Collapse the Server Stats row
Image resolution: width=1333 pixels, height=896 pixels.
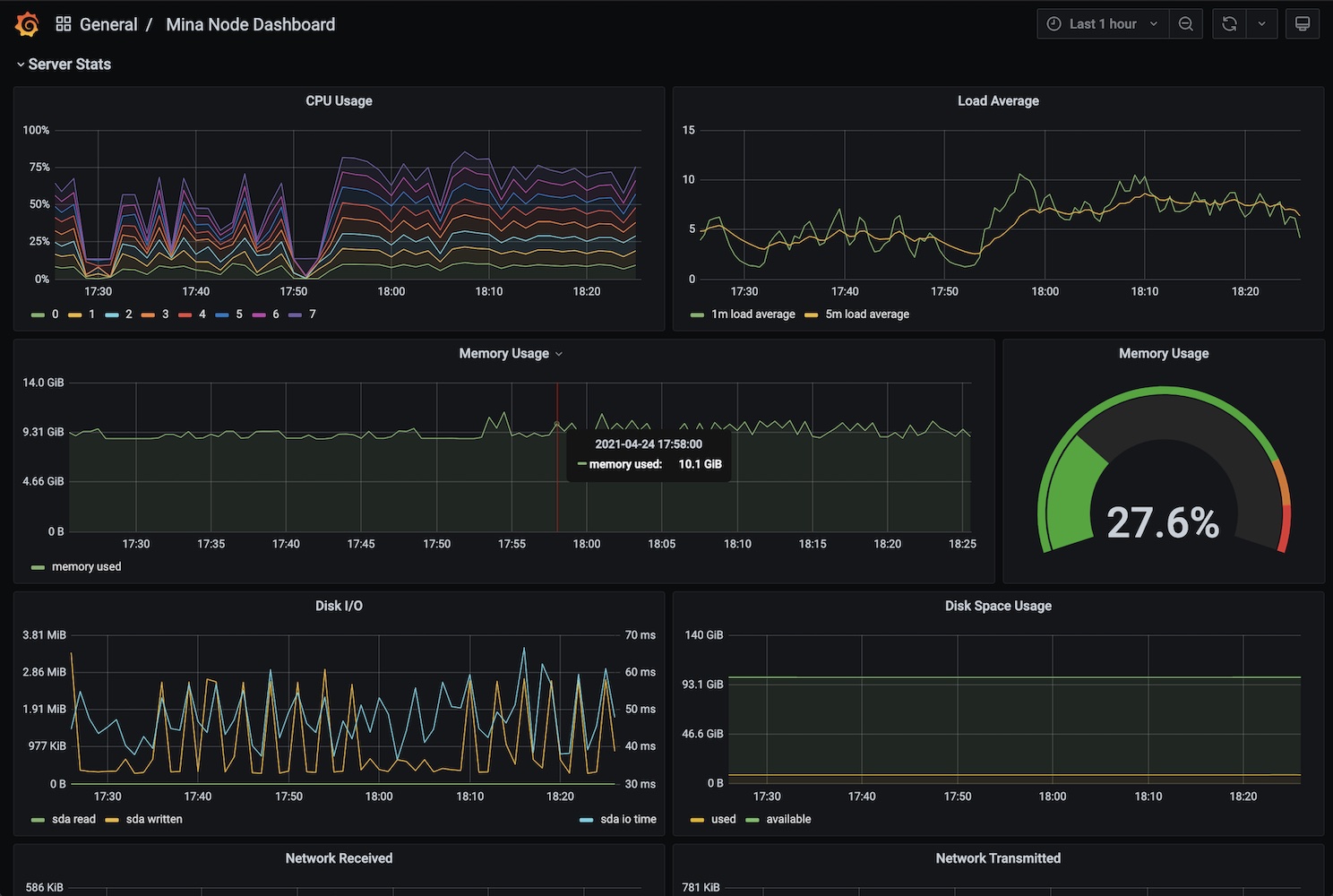pyautogui.click(x=21, y=65)
